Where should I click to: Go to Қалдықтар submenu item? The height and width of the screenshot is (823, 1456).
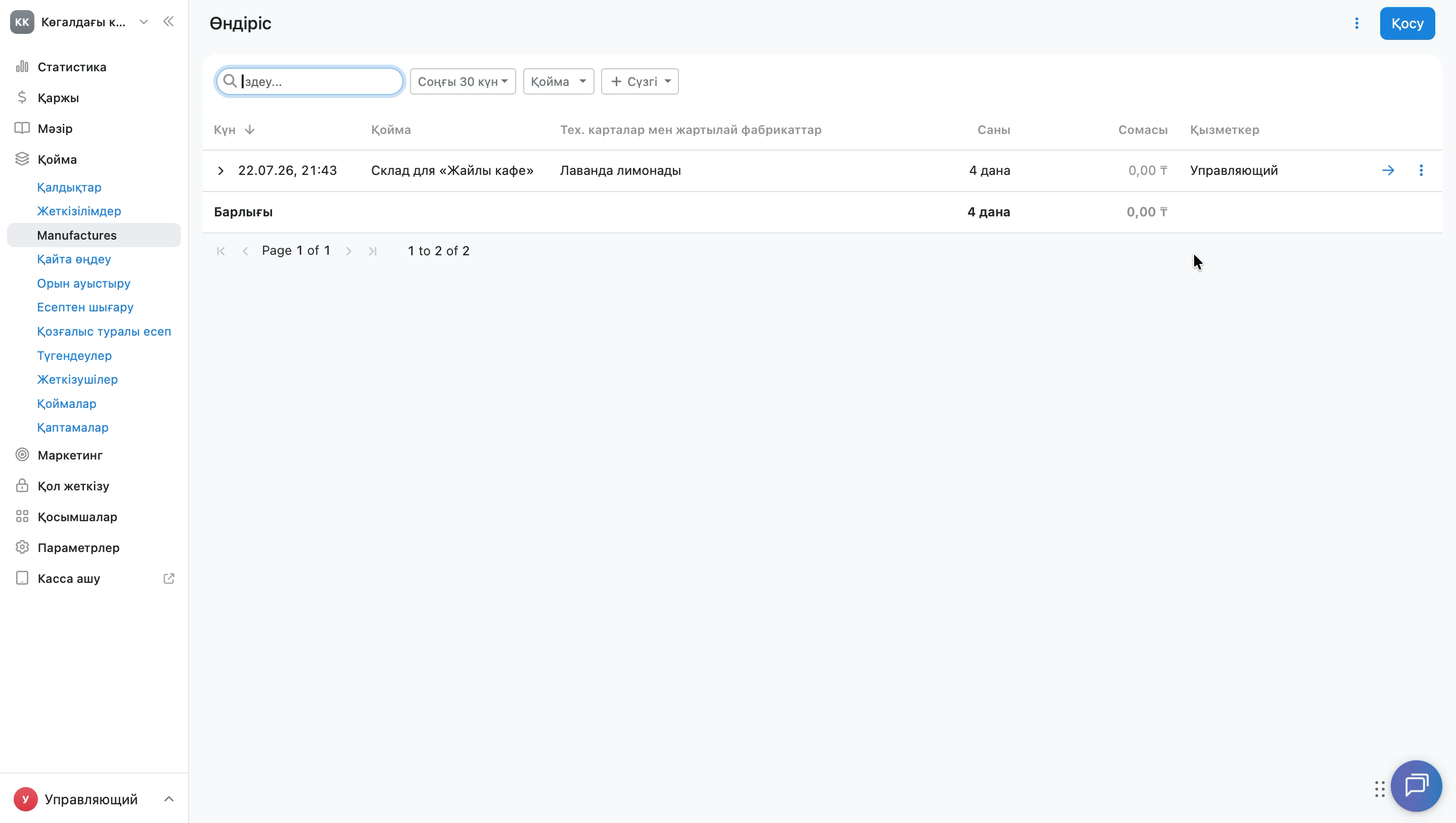(x=69, y=187)
